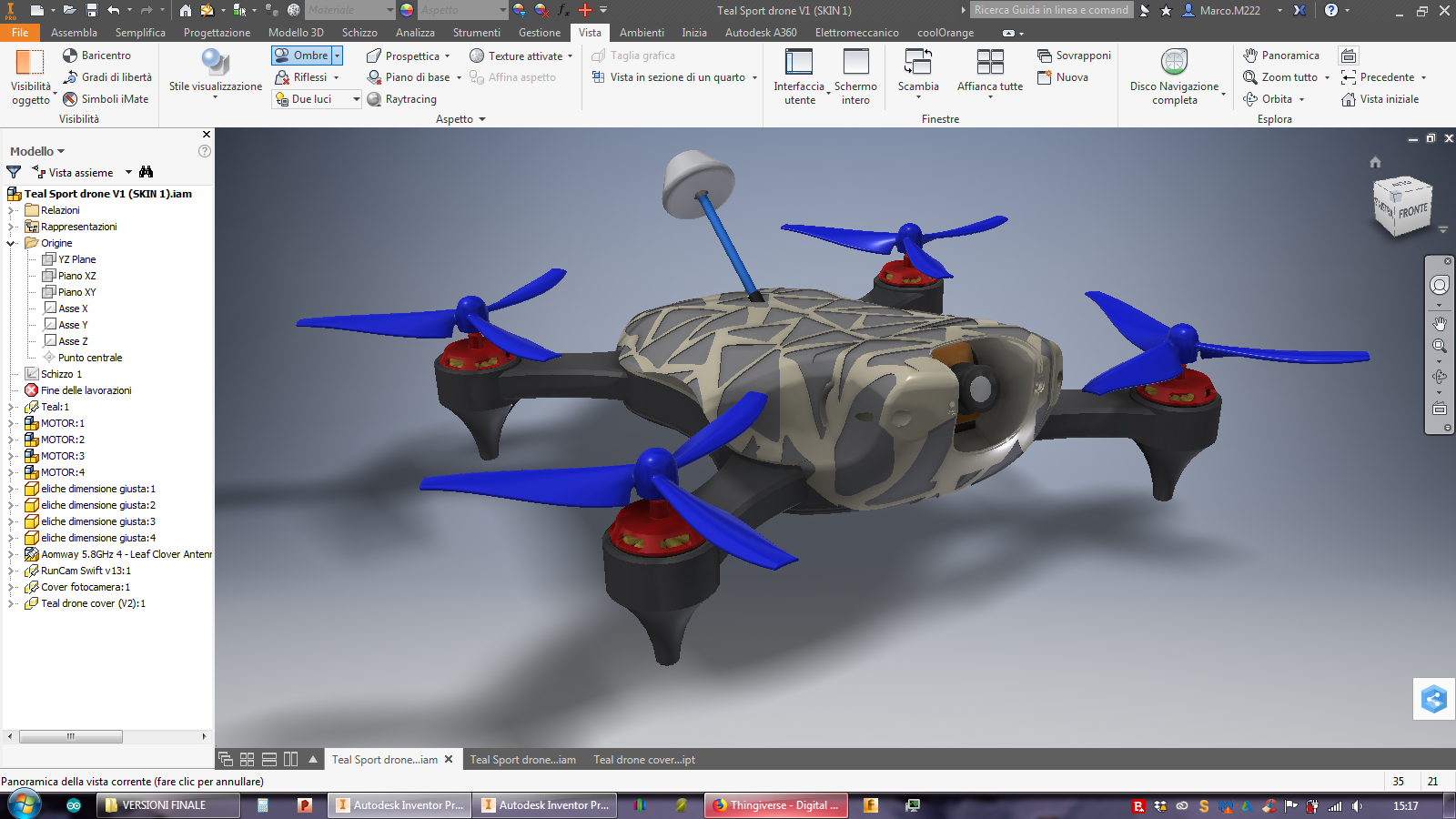Return to Vista iniziale
This screenshot has width=1456, height=819.
1380,99
